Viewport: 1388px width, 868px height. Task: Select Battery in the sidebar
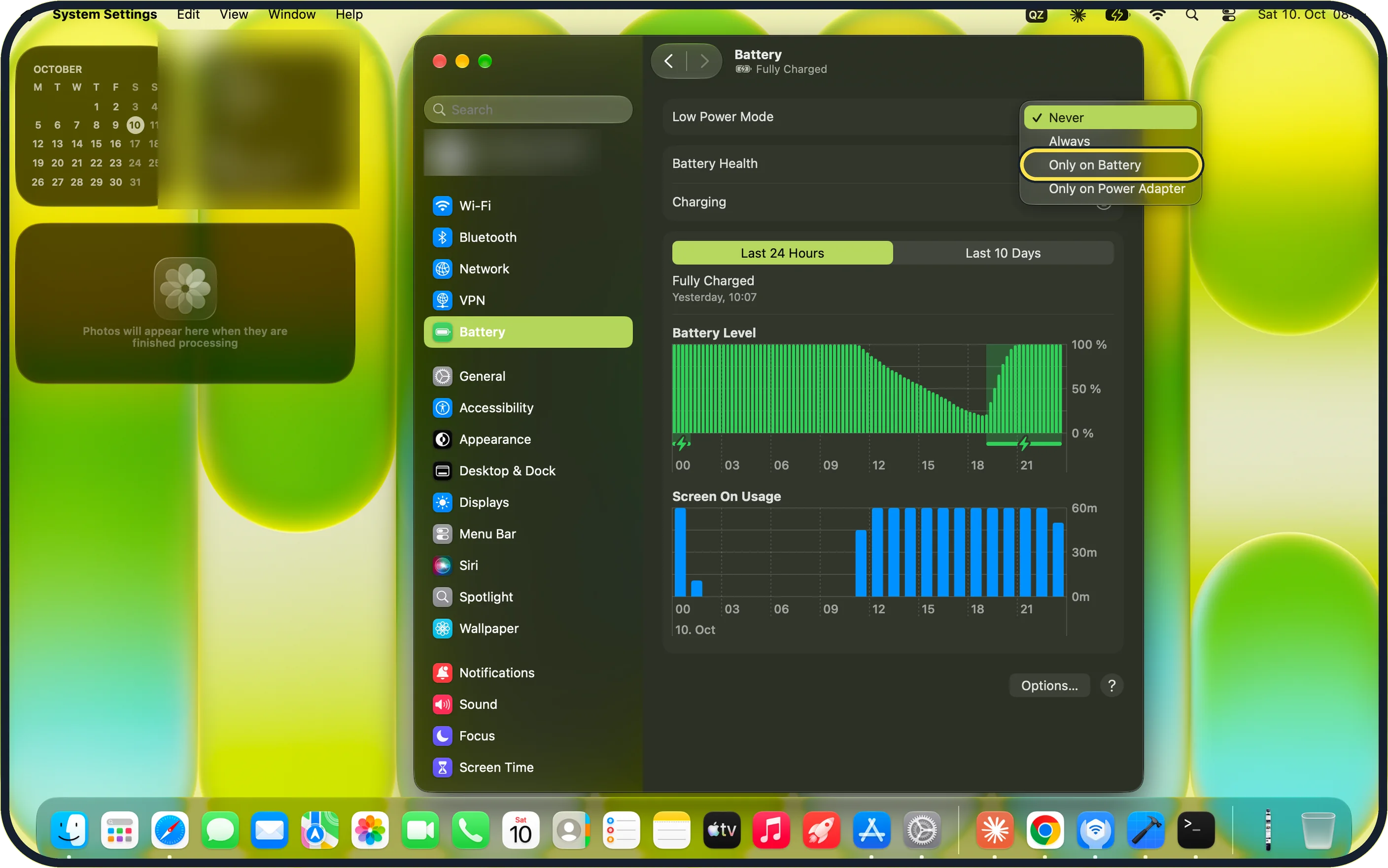527,332
